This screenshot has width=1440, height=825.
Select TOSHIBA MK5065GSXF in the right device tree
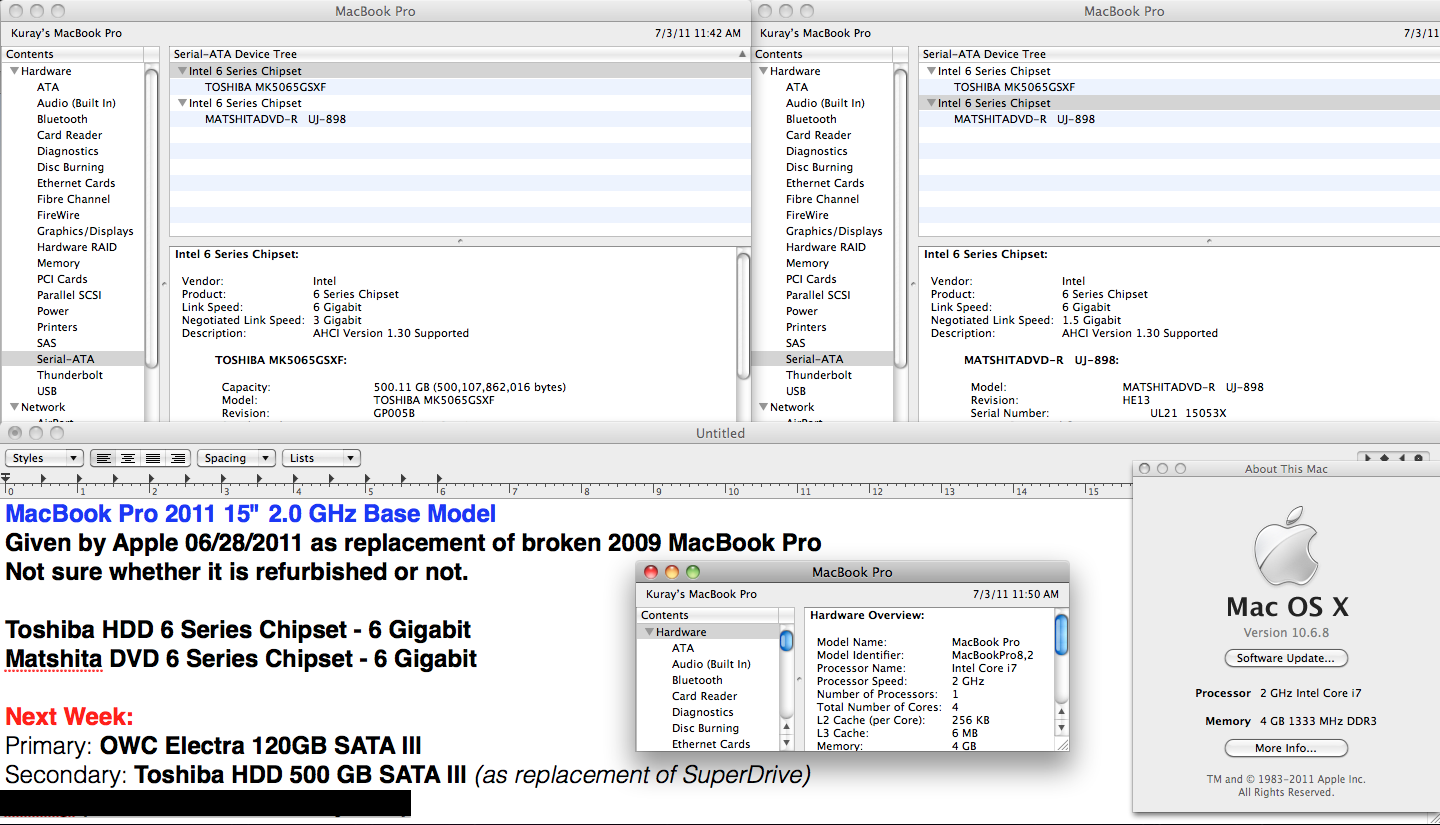click(1014, 87)
